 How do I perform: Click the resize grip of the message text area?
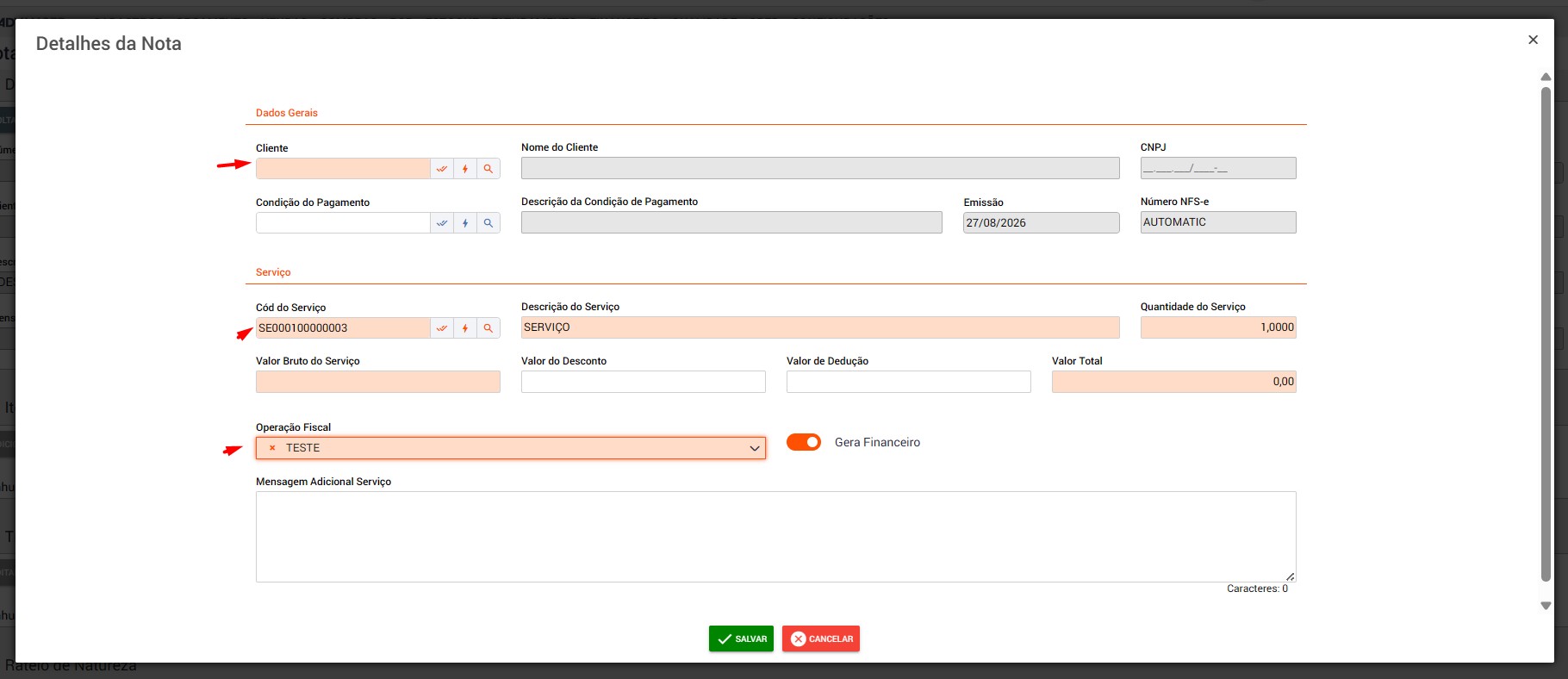tap(1290, 576)
